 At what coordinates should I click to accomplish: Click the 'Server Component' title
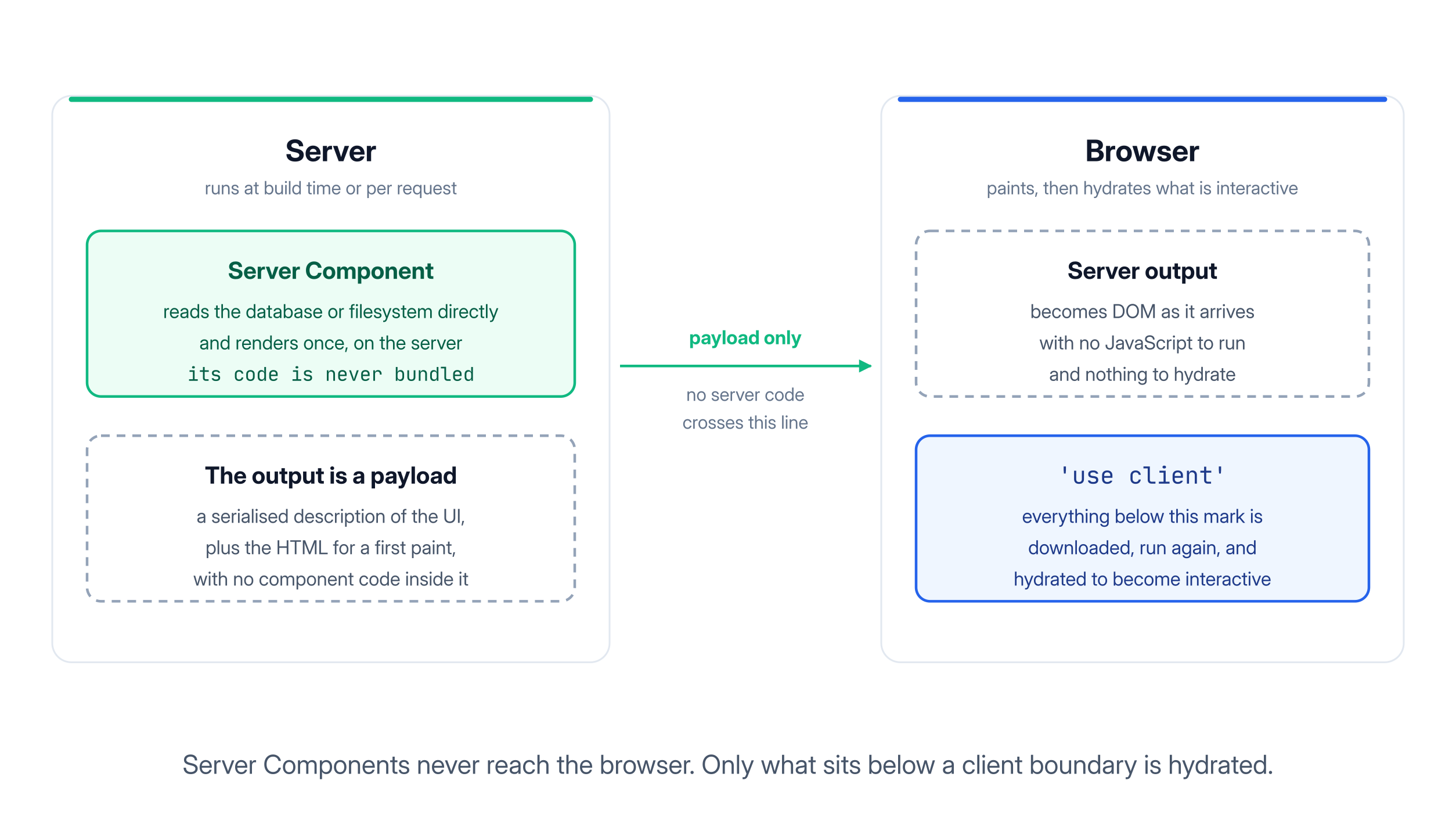(330, 271)
